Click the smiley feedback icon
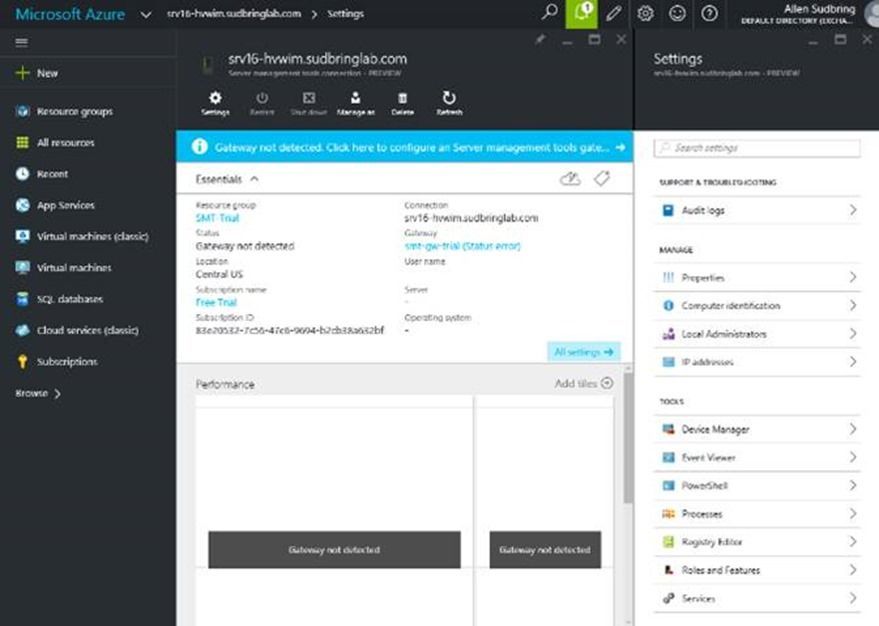 click(677, 13)
